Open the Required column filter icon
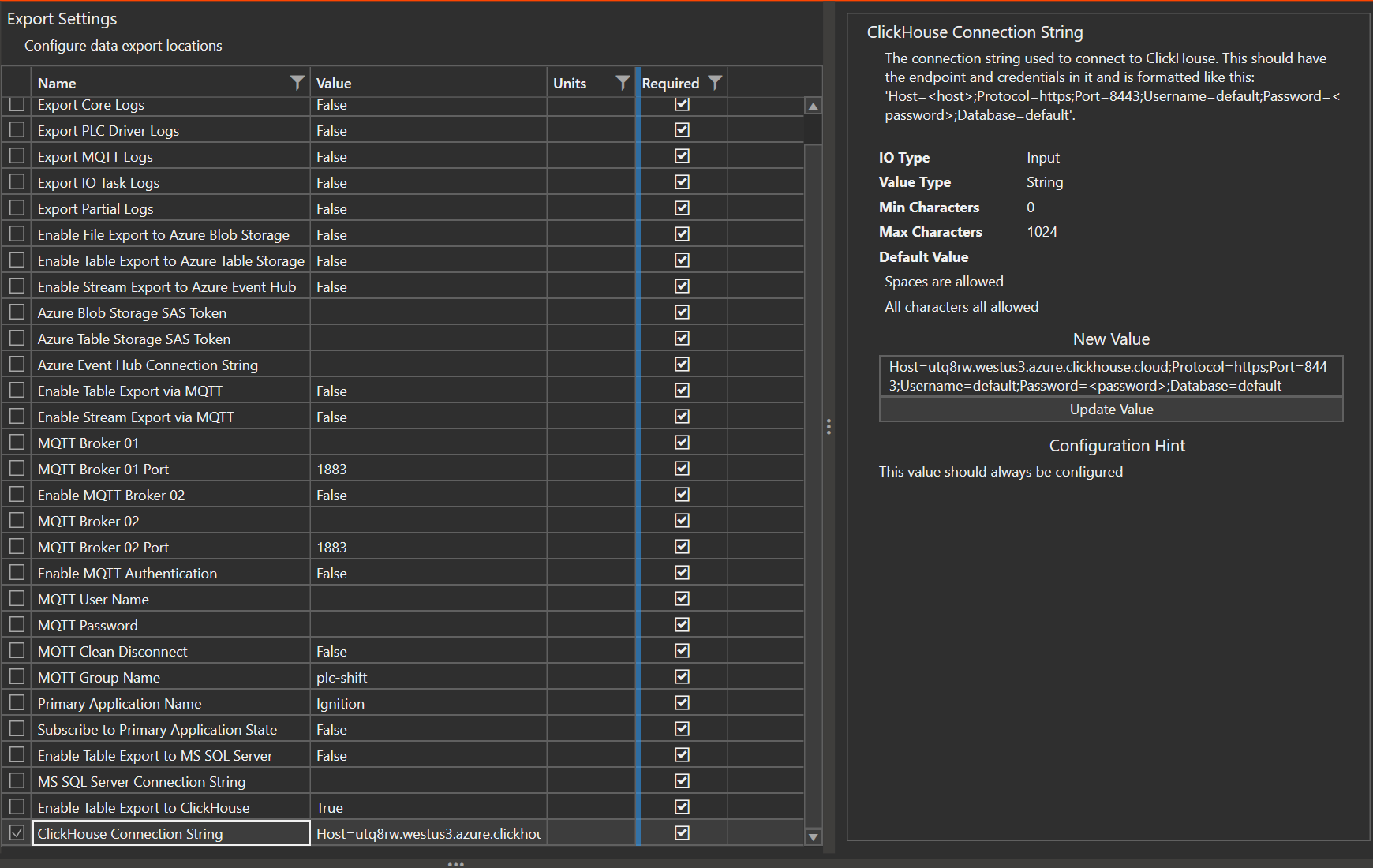 pyautogui.click(x=715, y=83)
